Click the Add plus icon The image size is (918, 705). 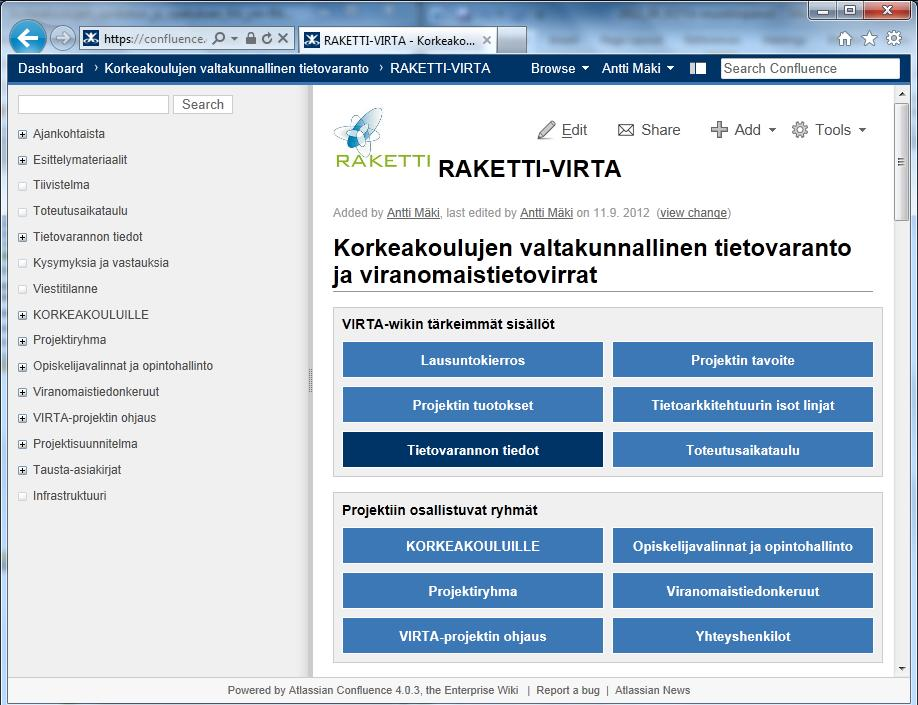(719, 129)
